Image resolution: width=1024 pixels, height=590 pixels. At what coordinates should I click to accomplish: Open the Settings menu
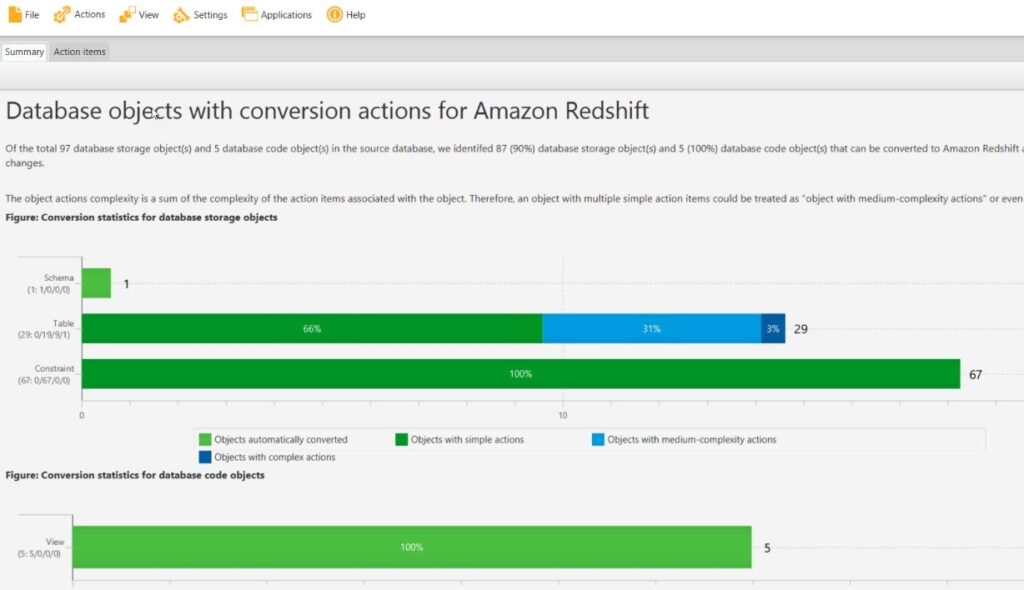(x=200, y=14)
